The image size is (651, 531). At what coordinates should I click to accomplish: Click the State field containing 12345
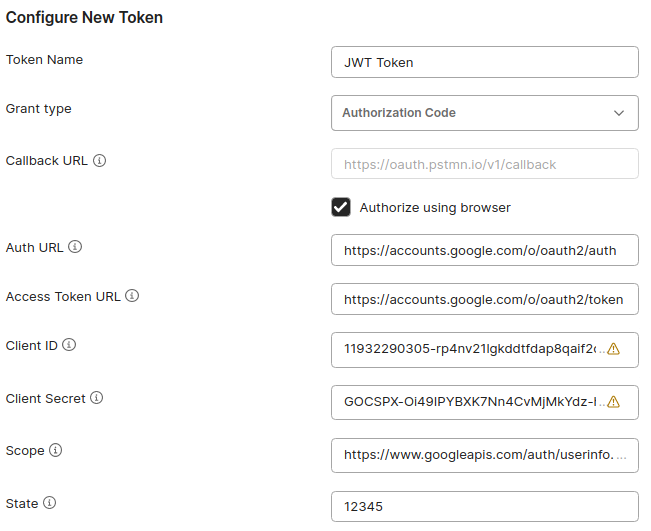coord(484,507)
